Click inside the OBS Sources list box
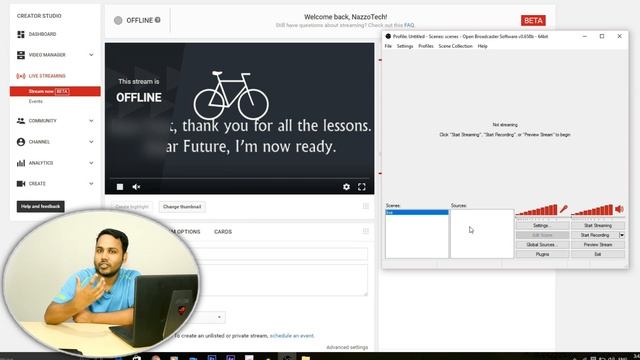The height and width of the screenshot is (360, 640). 482,234
